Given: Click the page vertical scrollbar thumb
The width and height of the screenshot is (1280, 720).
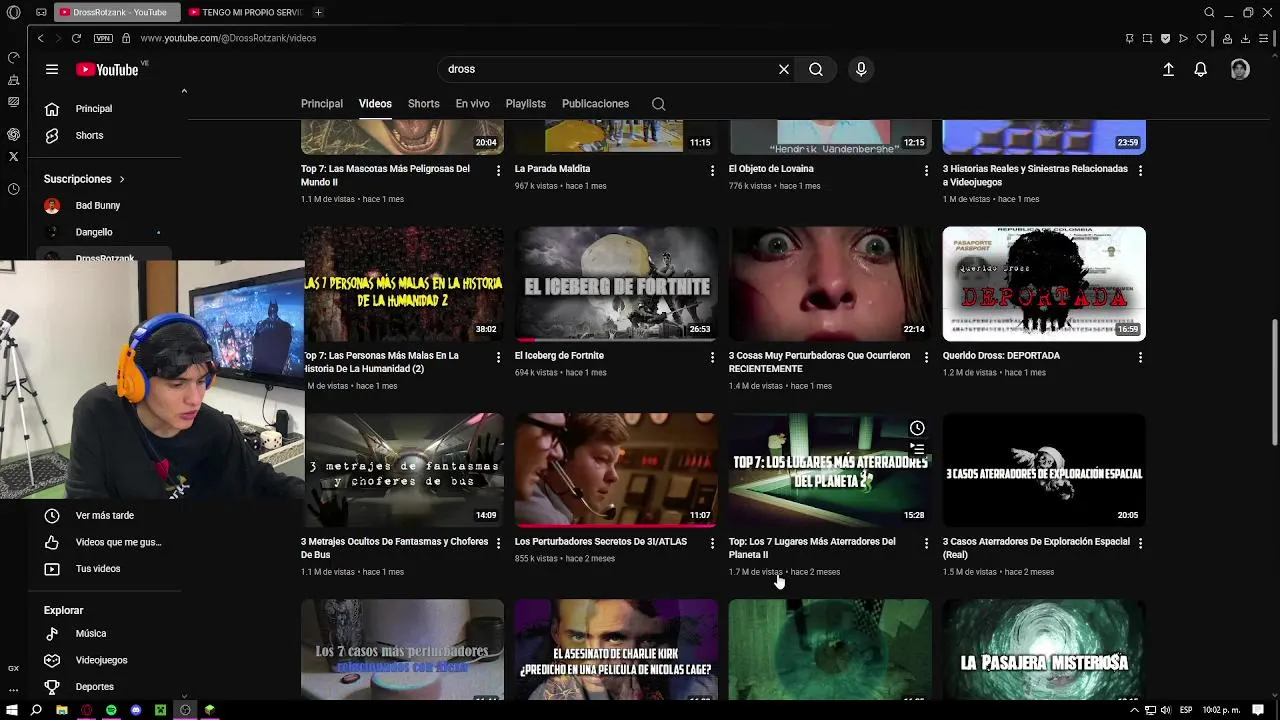Looking at the screenshot, I should (1274, 382).
